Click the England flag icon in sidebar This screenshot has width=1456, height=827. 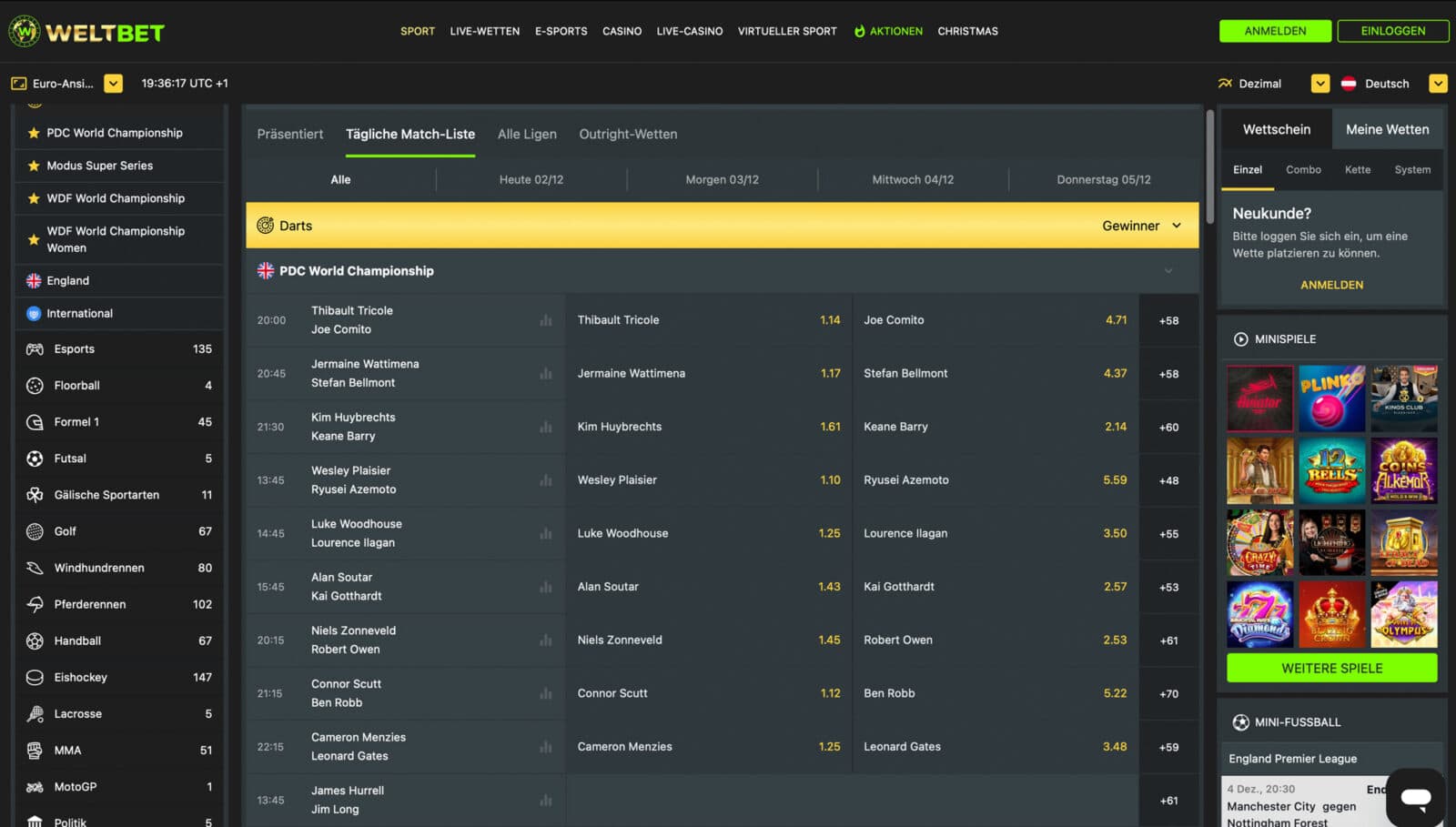pyautogui.click(x=34, y=281)
